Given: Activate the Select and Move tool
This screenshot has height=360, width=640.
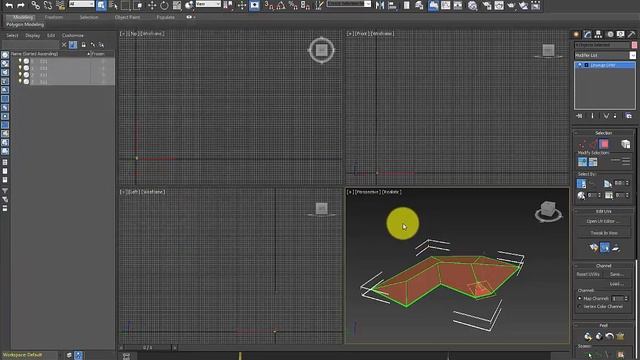Looking at the screenshot, I should (152, 5).
